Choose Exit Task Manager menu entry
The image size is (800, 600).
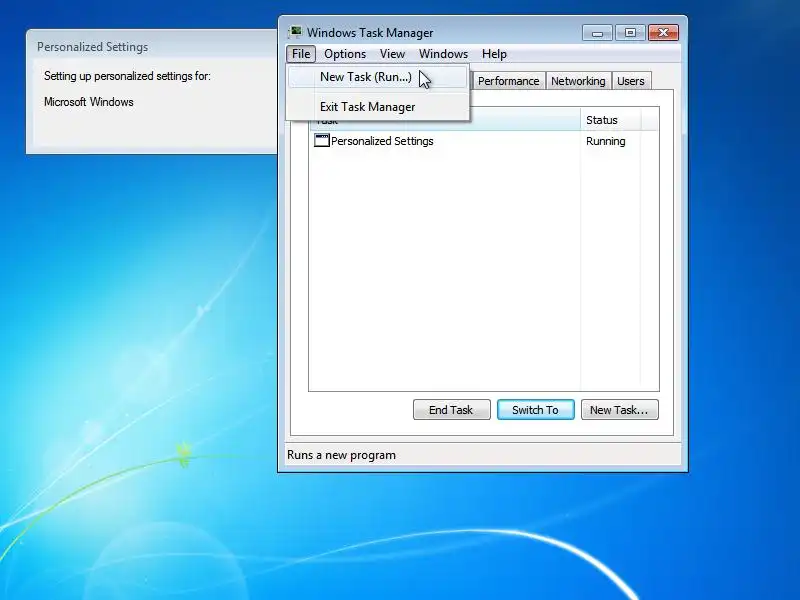pyautogui.click(x=378, y=107)
